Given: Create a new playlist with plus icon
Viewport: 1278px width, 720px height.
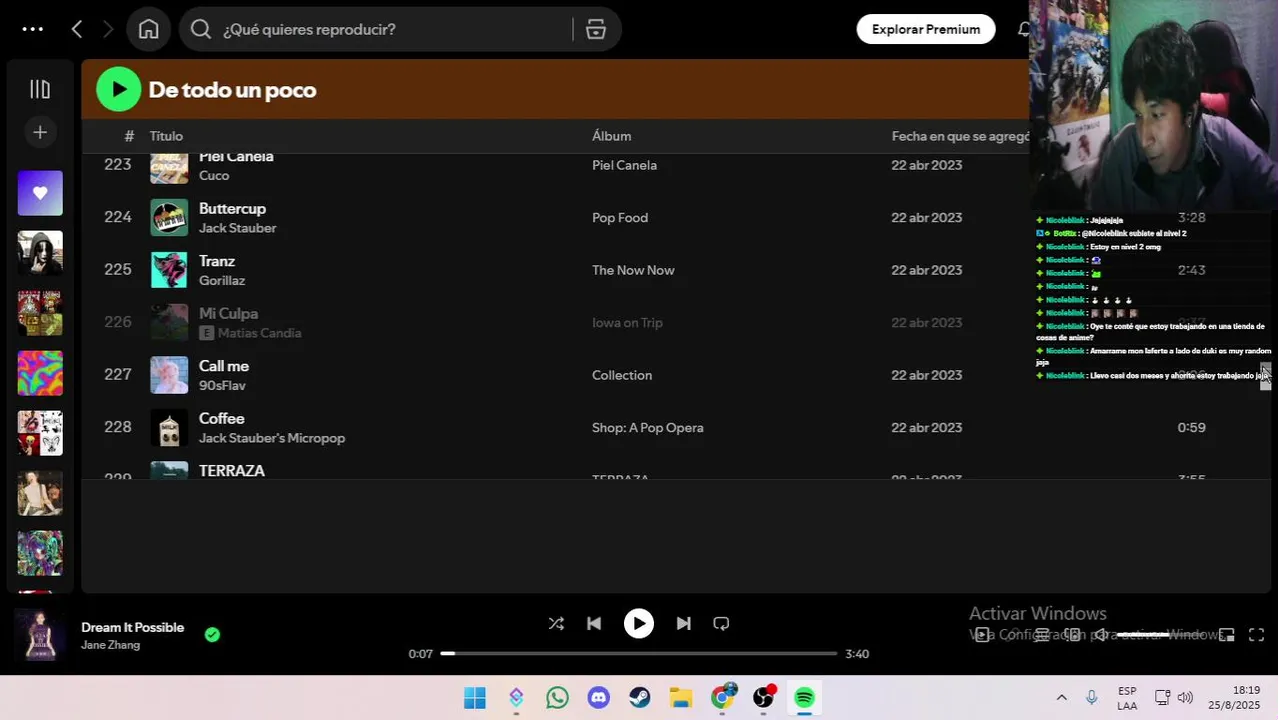Looking at the screenshot, I should click(x=40, y=132).
